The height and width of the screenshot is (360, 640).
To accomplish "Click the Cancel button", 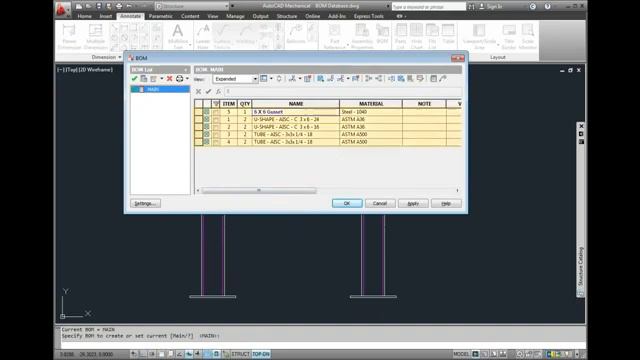I will point(380,203).
